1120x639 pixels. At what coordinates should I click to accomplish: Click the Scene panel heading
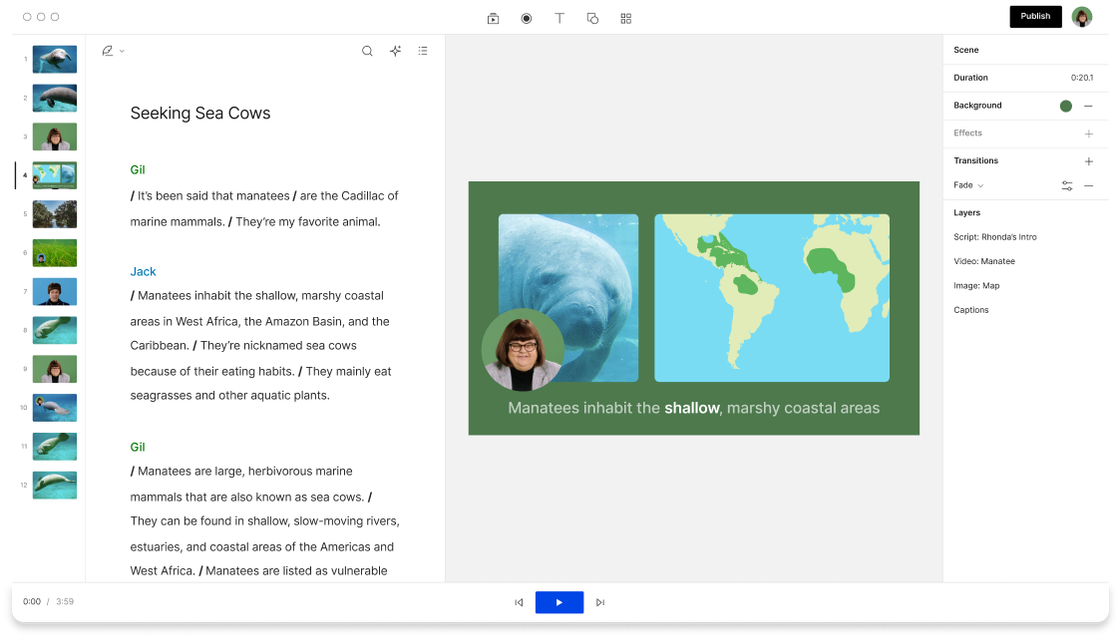[966, 50]
